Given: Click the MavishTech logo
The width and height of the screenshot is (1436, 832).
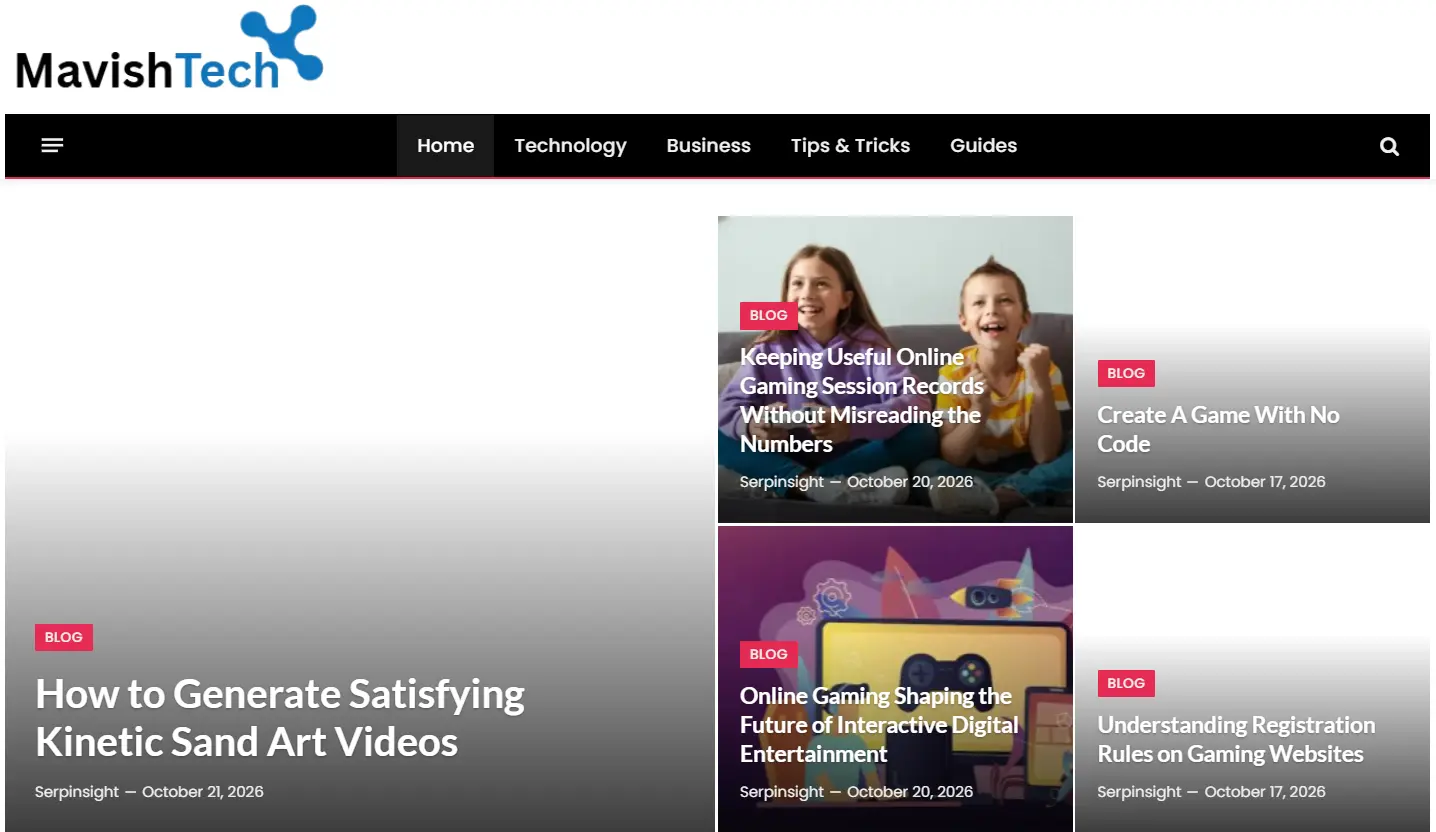Looking at the screenshot, I should pyautogui.click(x=169, y=48).
